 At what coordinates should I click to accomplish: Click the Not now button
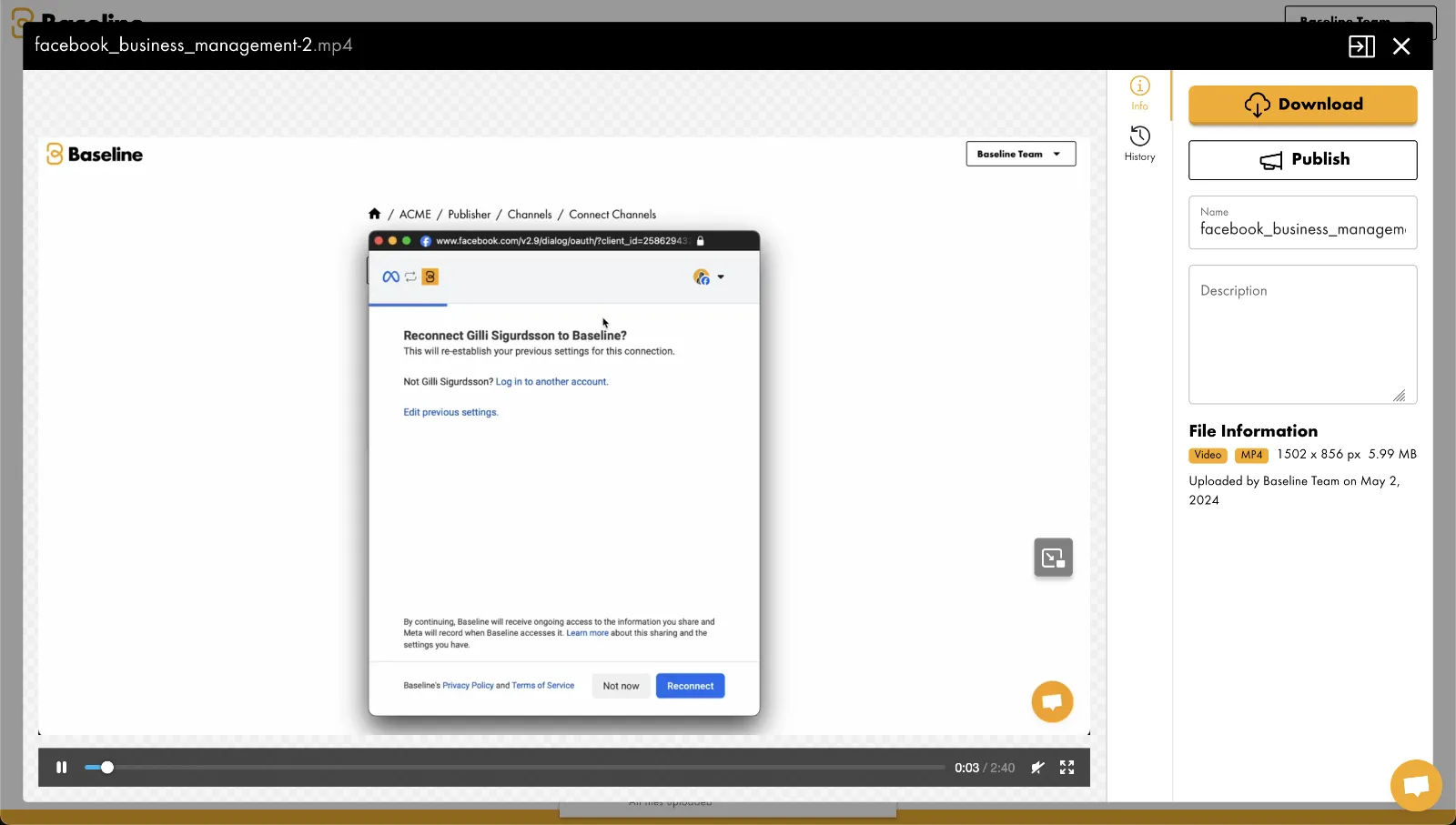coord(621,686)
